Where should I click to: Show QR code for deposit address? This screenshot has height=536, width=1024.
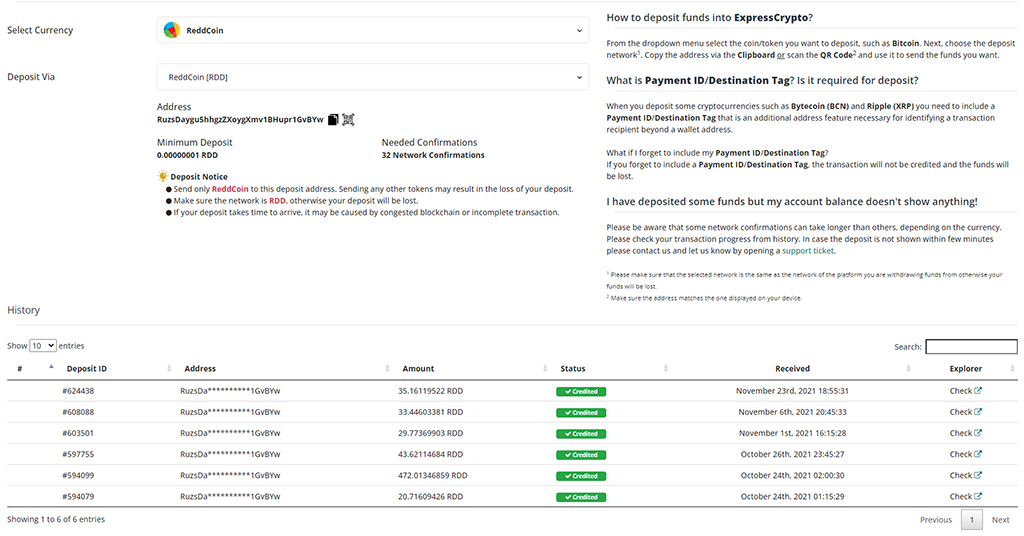[348, 119]
